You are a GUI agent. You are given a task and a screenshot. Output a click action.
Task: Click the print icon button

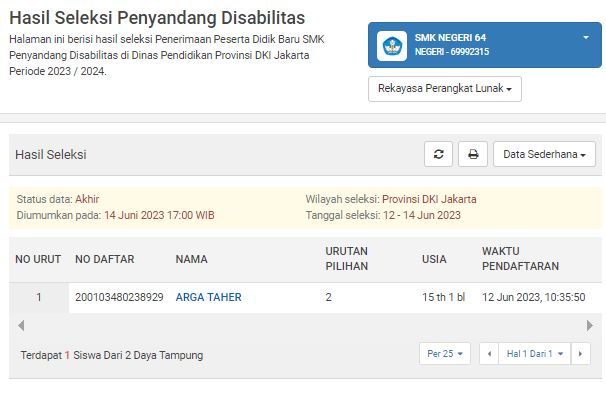[473, 154]
